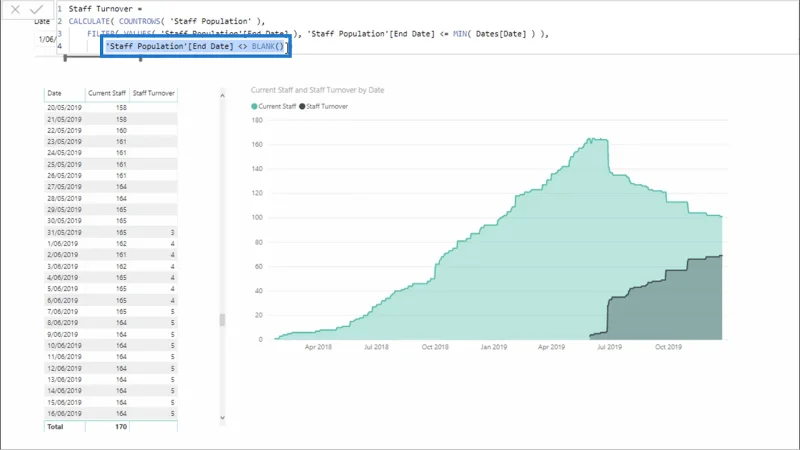Select the 27/05/2019 date cell
The height and width of the screenshot is (450, 800).
click(64, 187)
